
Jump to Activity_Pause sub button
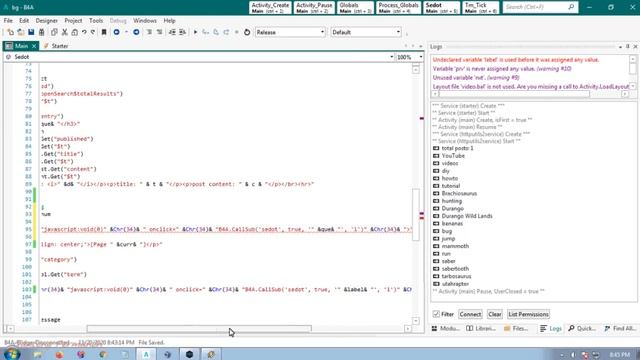pos(314,7)
